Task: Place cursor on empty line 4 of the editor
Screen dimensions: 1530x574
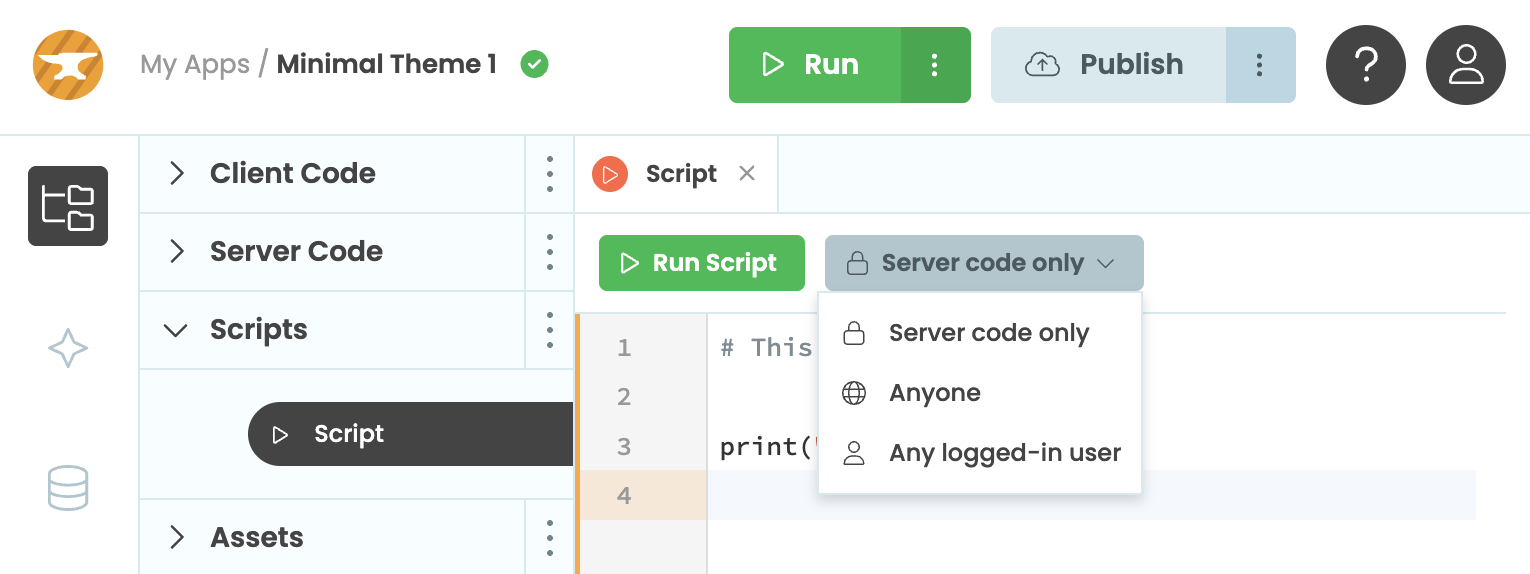Action: tap(1091, 496)
